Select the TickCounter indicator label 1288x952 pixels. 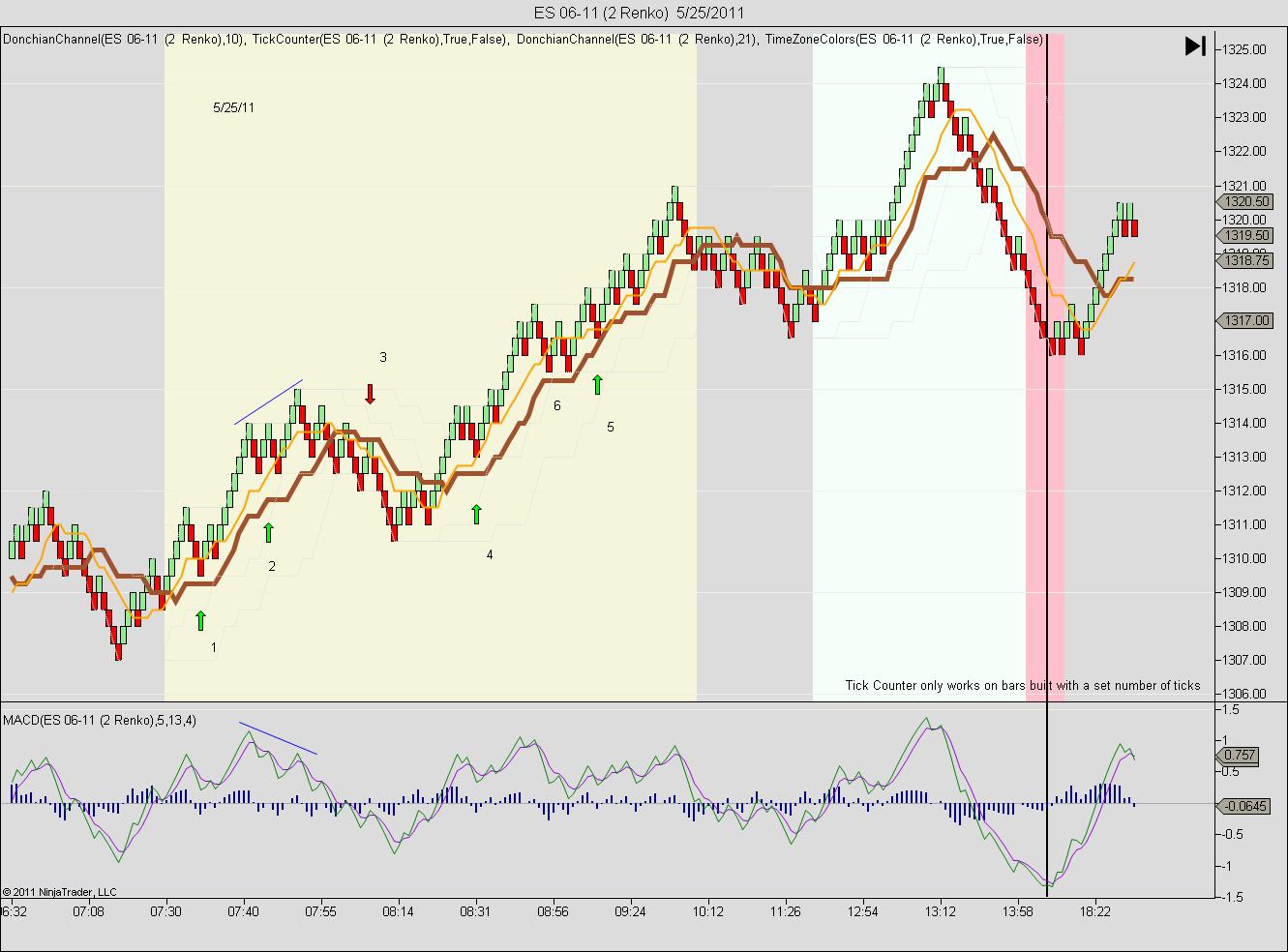[x=379, y=40]
